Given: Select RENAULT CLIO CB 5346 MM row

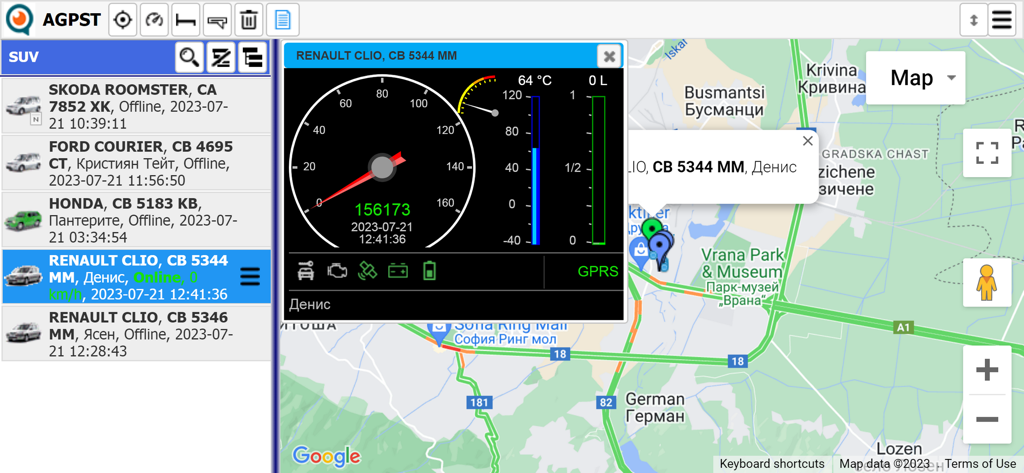Looking at the screenshot, I should point(136,334).
